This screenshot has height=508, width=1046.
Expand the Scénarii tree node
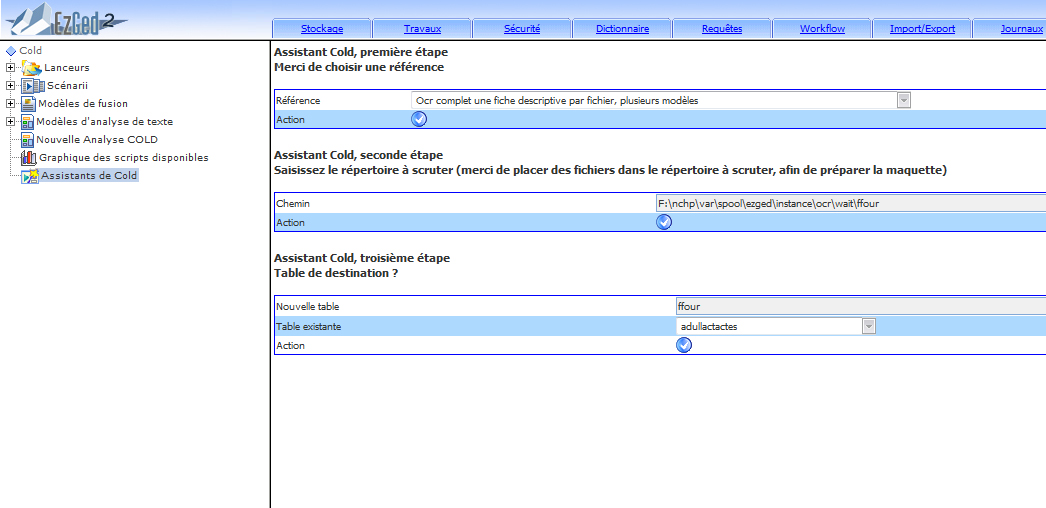pos(10,86)
